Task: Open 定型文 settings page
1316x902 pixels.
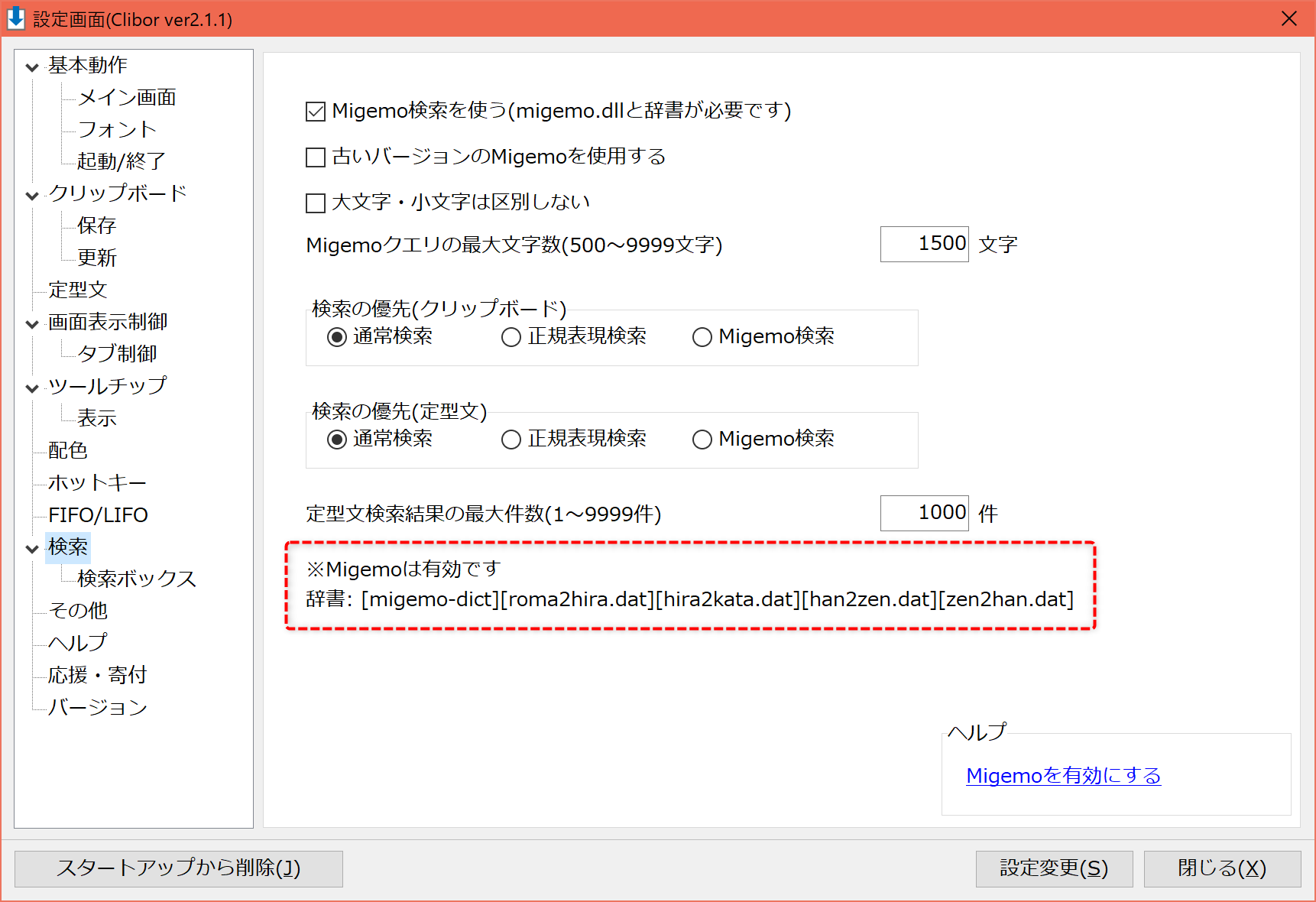Action: (78, 290)
